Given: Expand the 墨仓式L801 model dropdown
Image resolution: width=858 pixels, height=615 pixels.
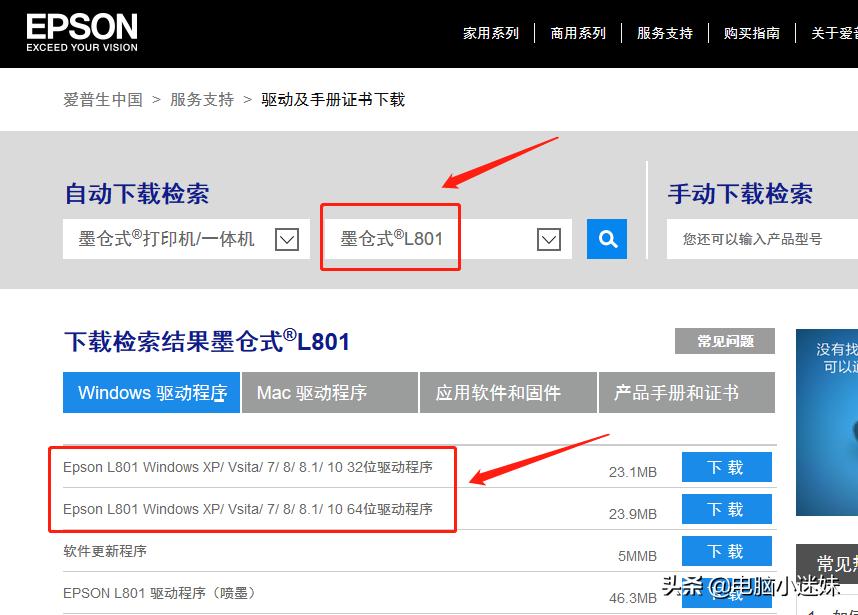Looking at the screenshot, I should 549,240.
